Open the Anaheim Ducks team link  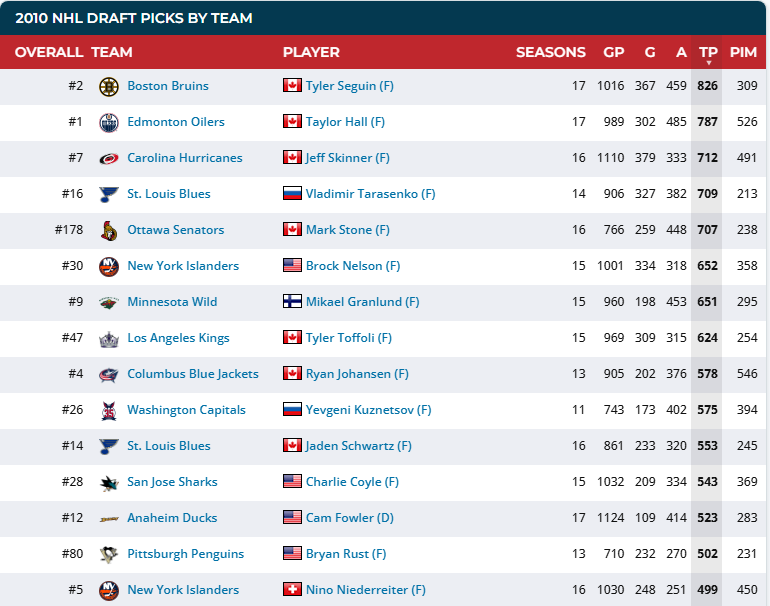pyautogui.click(x=172, y=518)
